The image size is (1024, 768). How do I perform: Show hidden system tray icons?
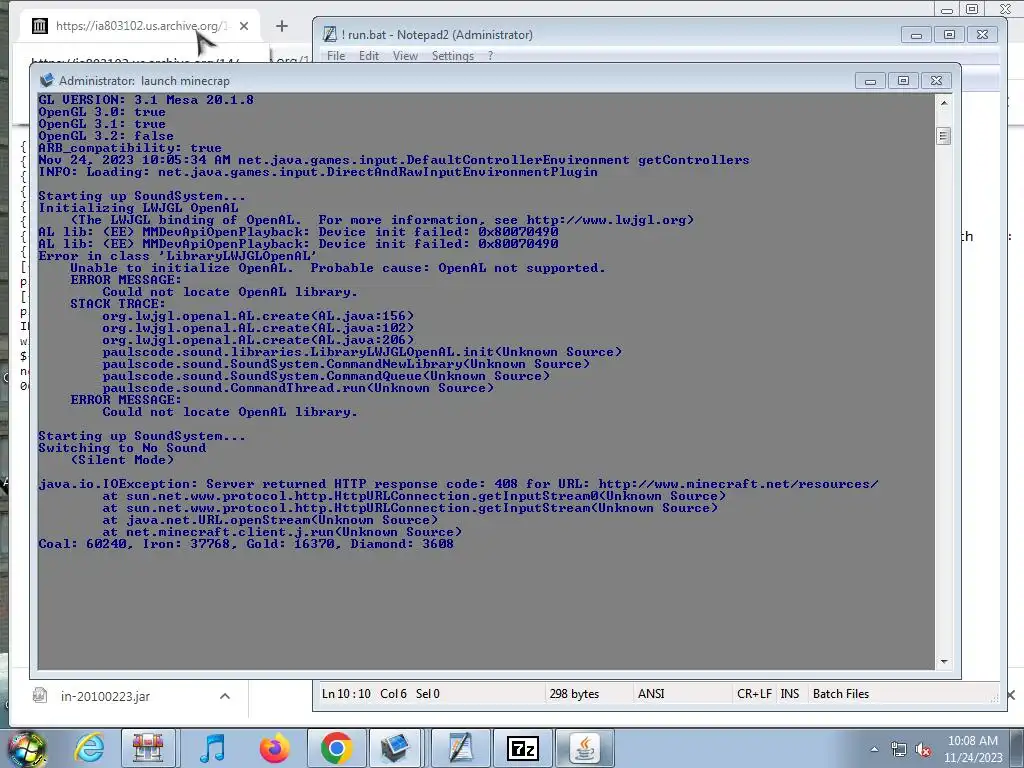(874, 750)
